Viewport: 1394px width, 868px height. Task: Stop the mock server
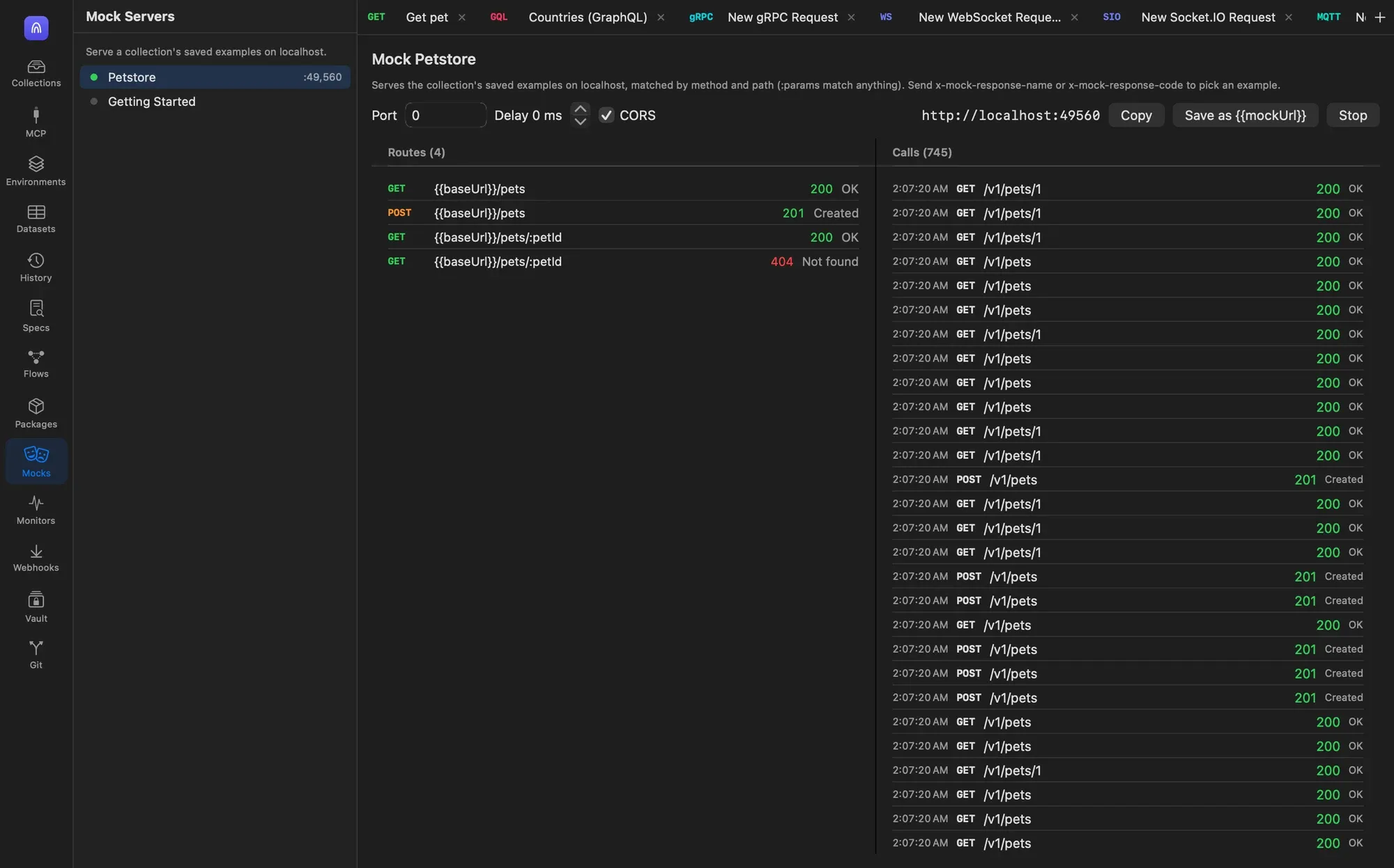coord(1353,116)
